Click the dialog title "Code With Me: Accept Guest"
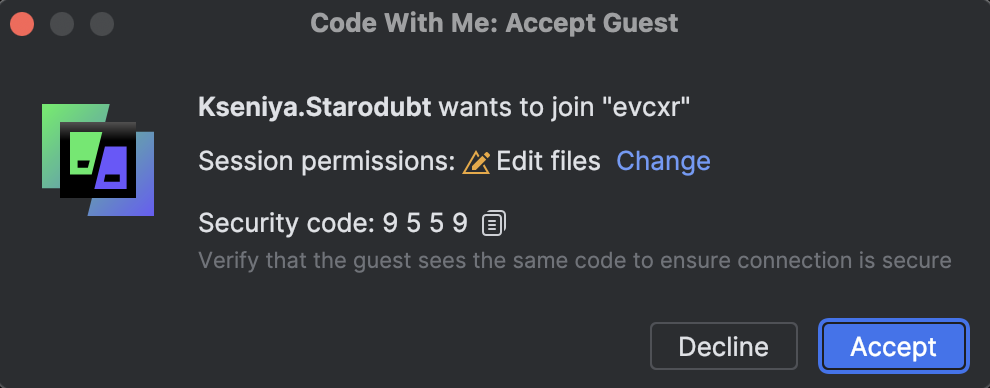990x388 pixels. 494,24
